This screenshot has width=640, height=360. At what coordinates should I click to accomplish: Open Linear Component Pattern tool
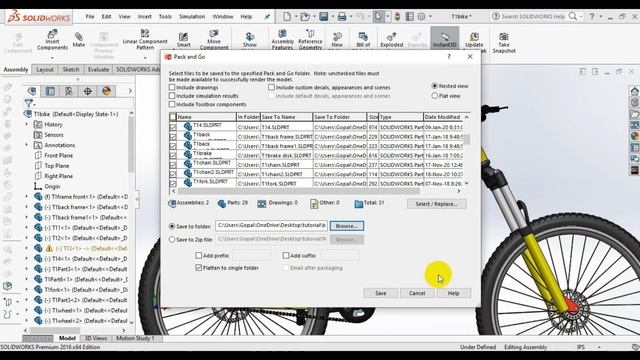coord(145,40)
